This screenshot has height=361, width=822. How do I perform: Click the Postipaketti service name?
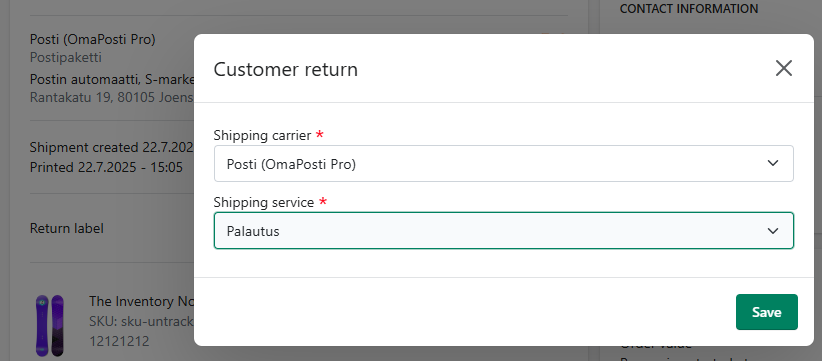click(66, 57)
